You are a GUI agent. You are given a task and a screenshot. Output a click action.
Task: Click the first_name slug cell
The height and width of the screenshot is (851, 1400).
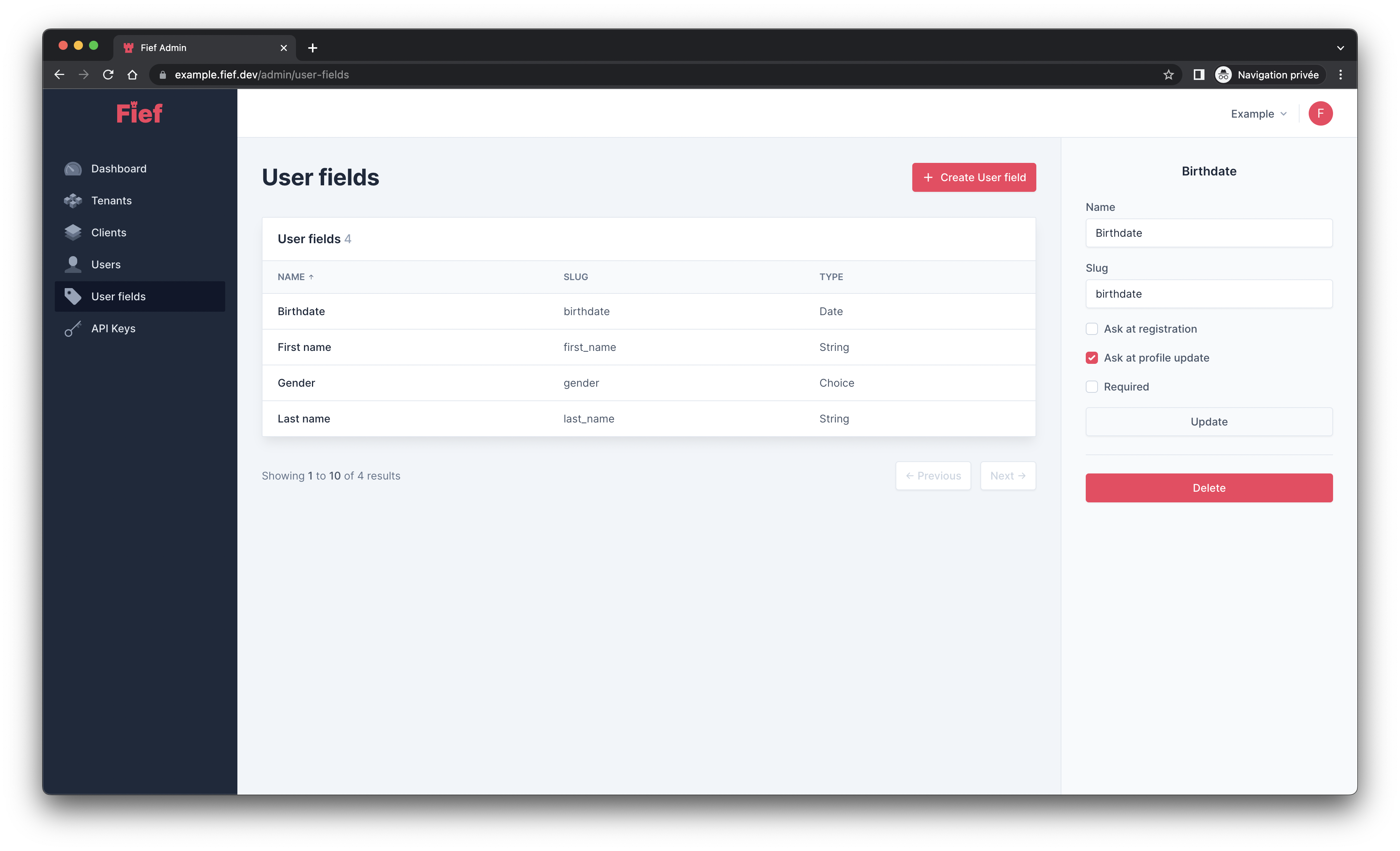(589, 347)
